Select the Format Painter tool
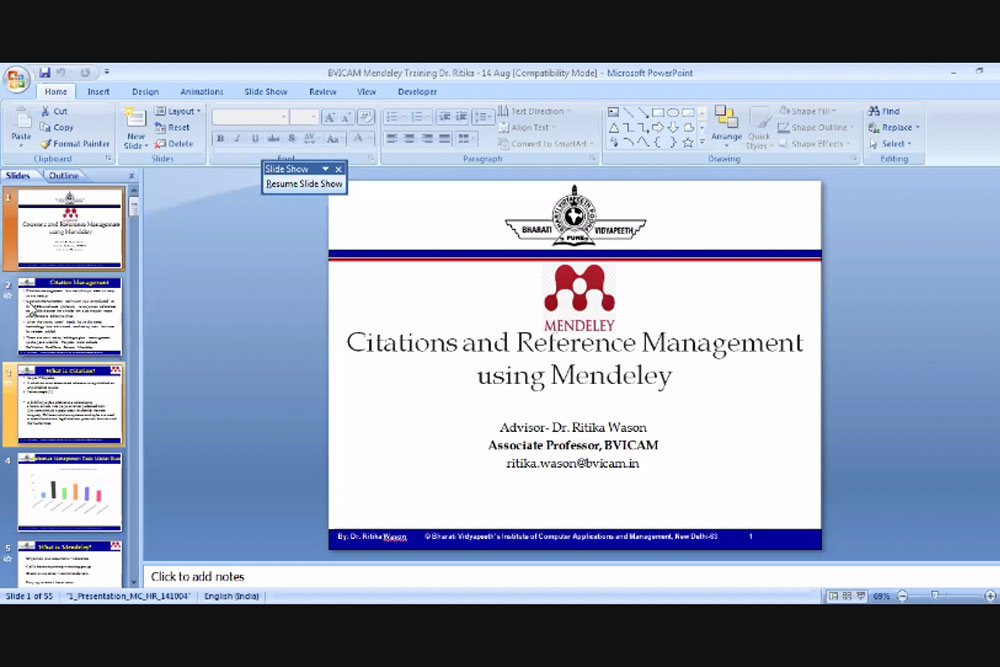Screen dimensions: 1000x667 click(75, 144)
